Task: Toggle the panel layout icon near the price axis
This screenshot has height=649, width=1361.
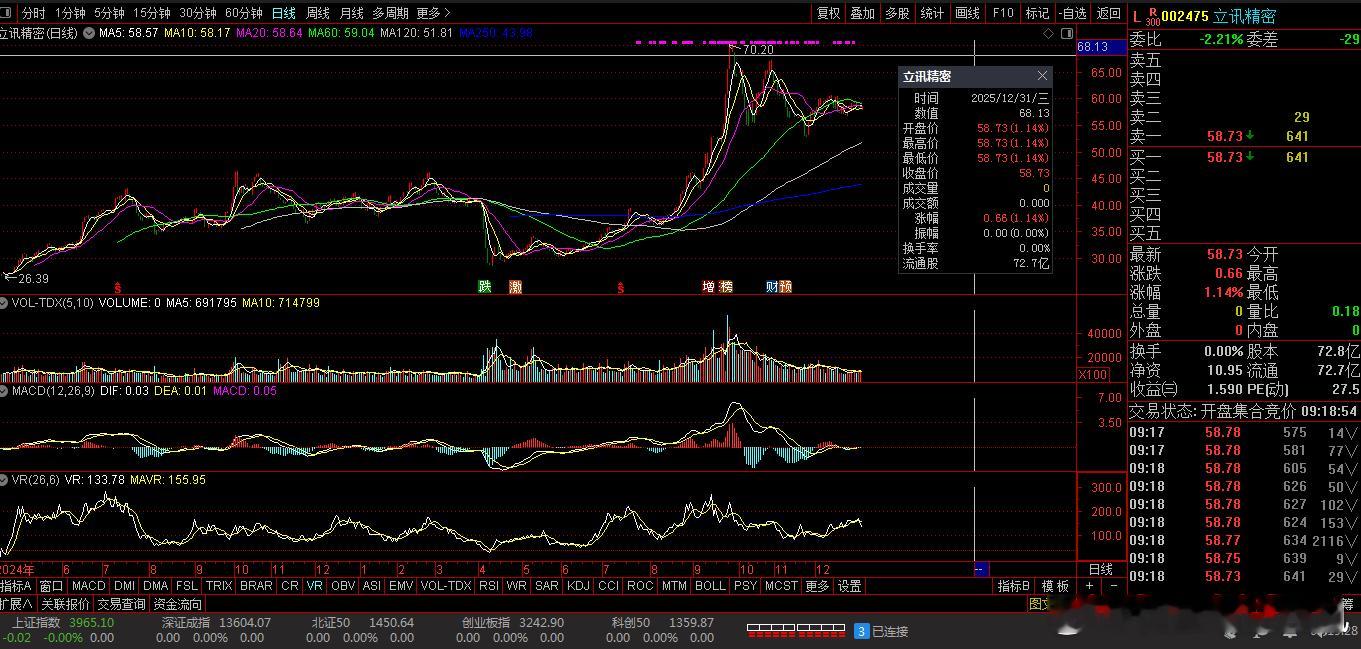Action: tap(1065, 33)
